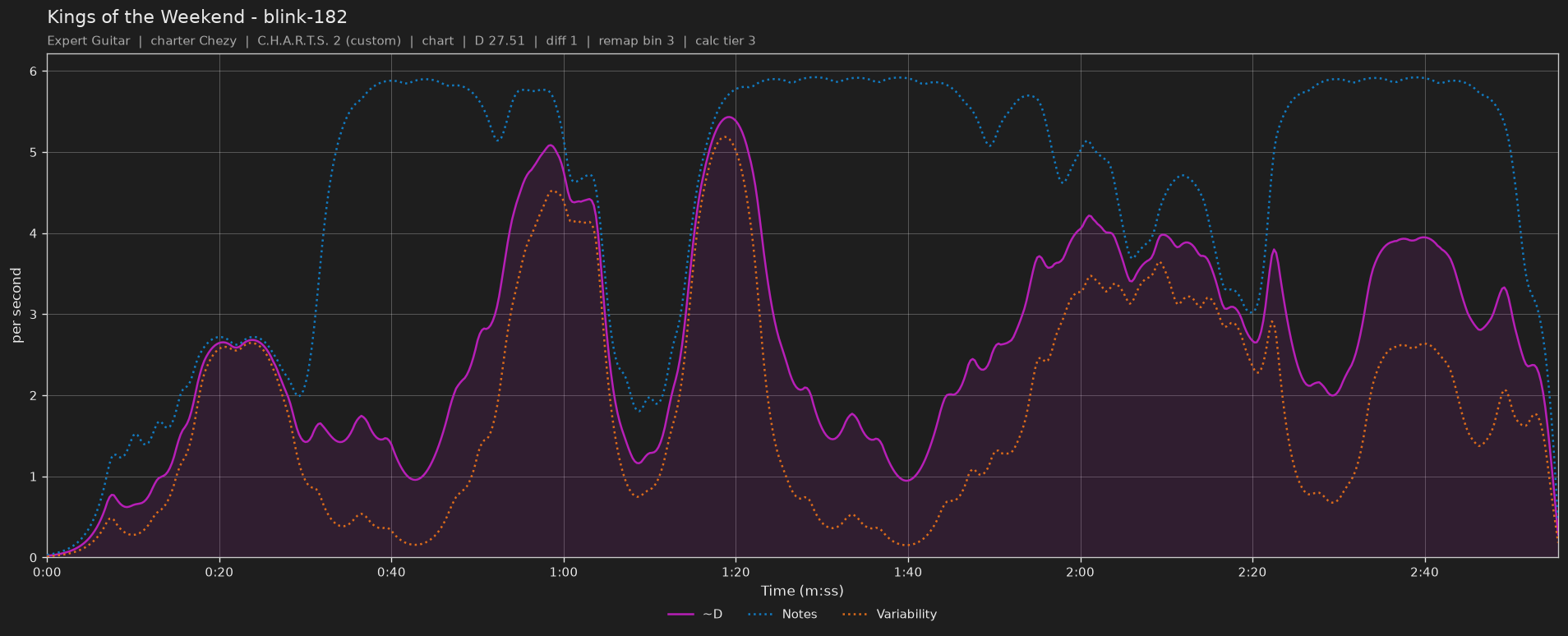Click the y-axis tick label 6
This screenshot has width=1568, height=636.
point(34,71)
